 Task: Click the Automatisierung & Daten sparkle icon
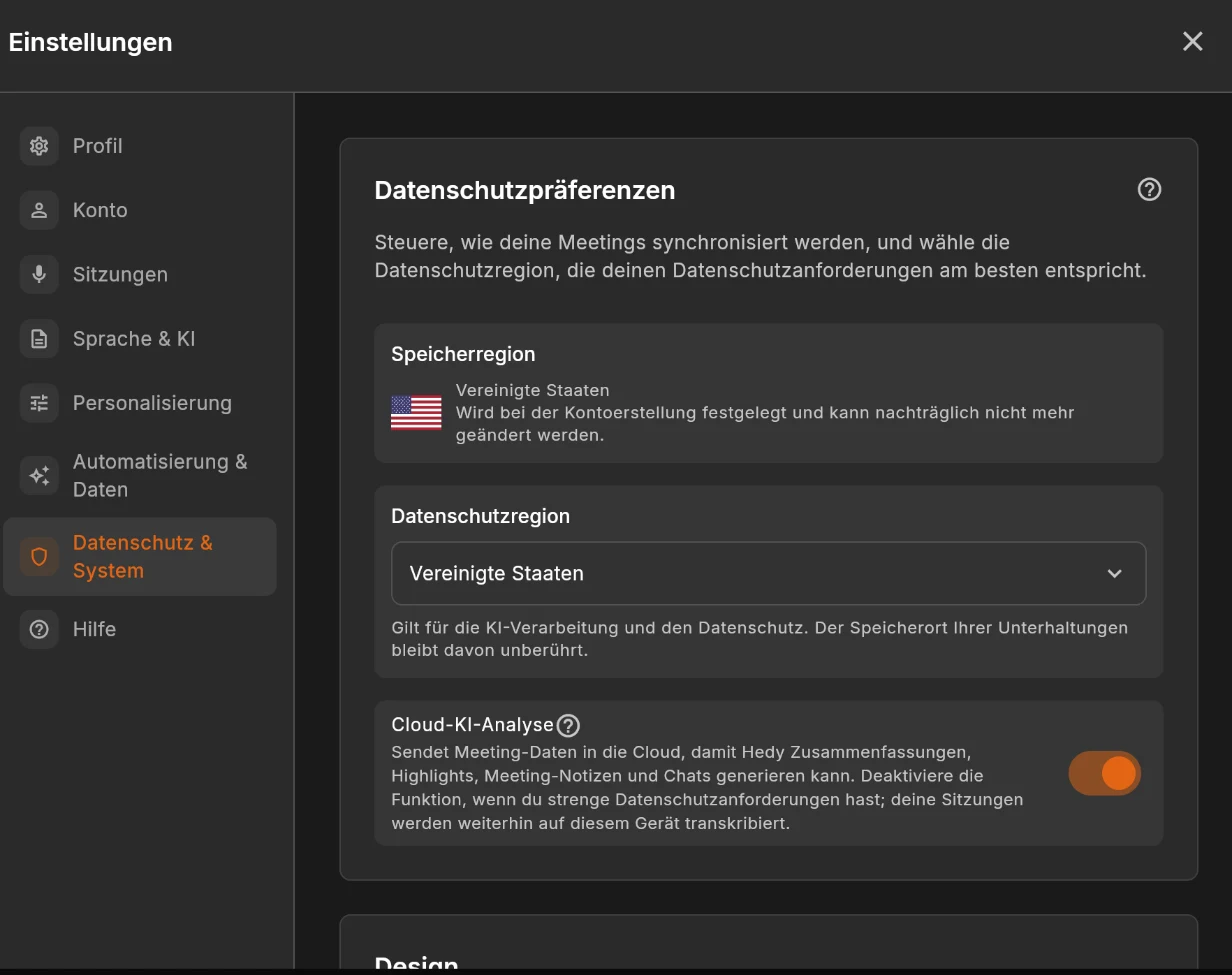point(39,476)
